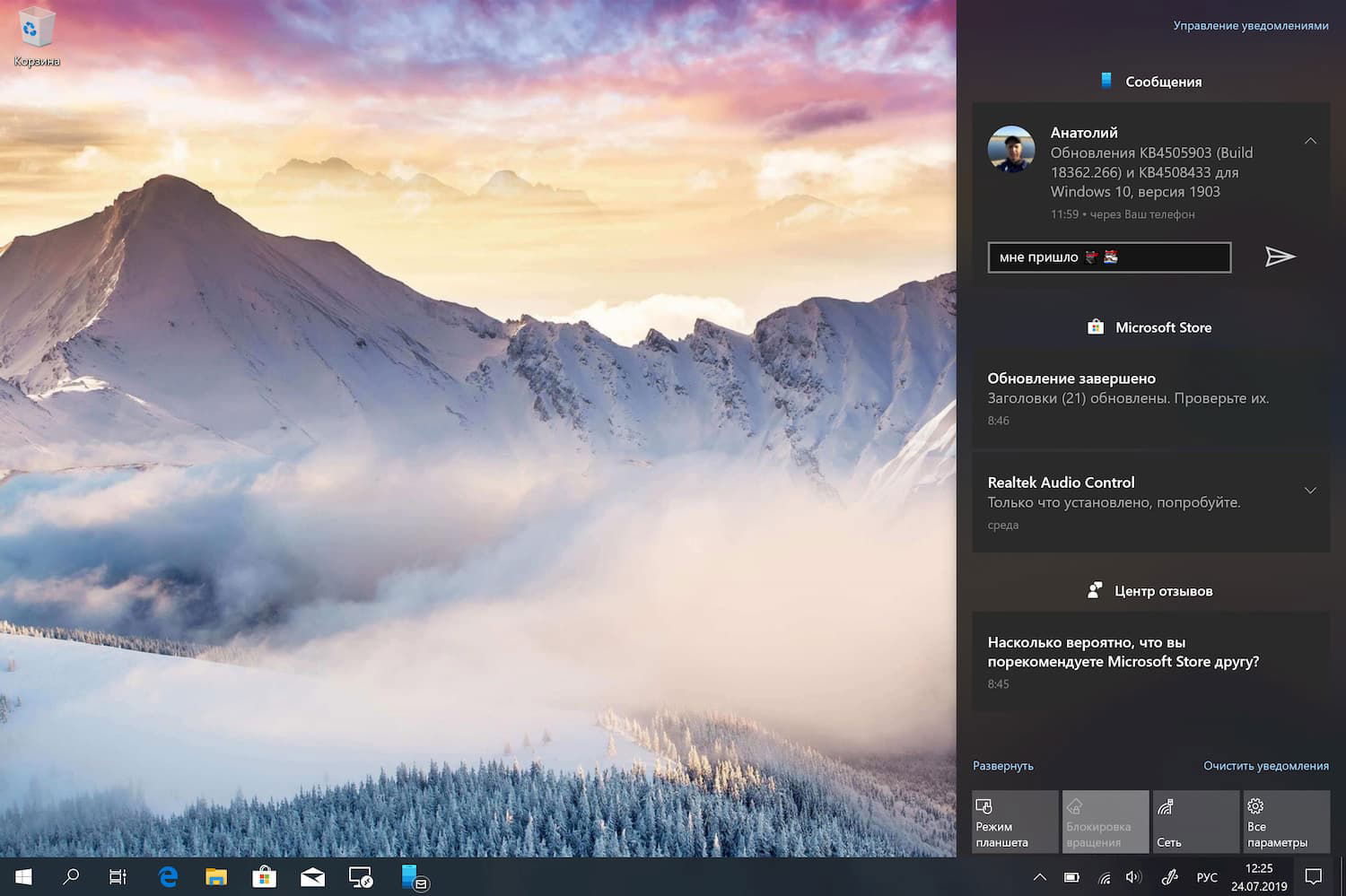Disable the Блокировка вращения quick action
Screen dimensions: 1346x896
1105,821
